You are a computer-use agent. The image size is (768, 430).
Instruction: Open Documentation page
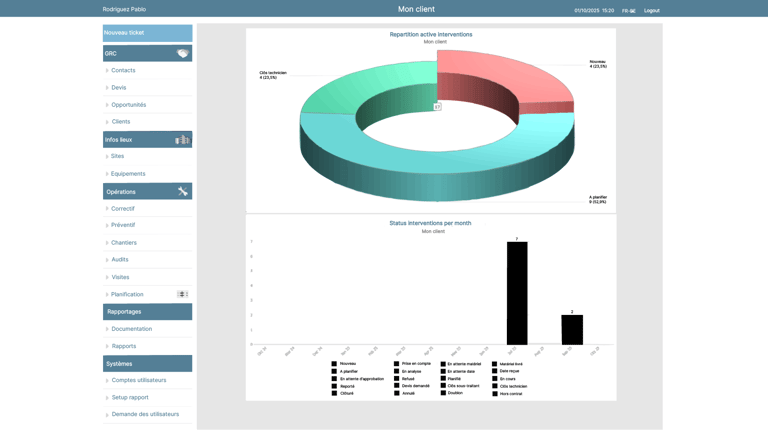[132, 329]
